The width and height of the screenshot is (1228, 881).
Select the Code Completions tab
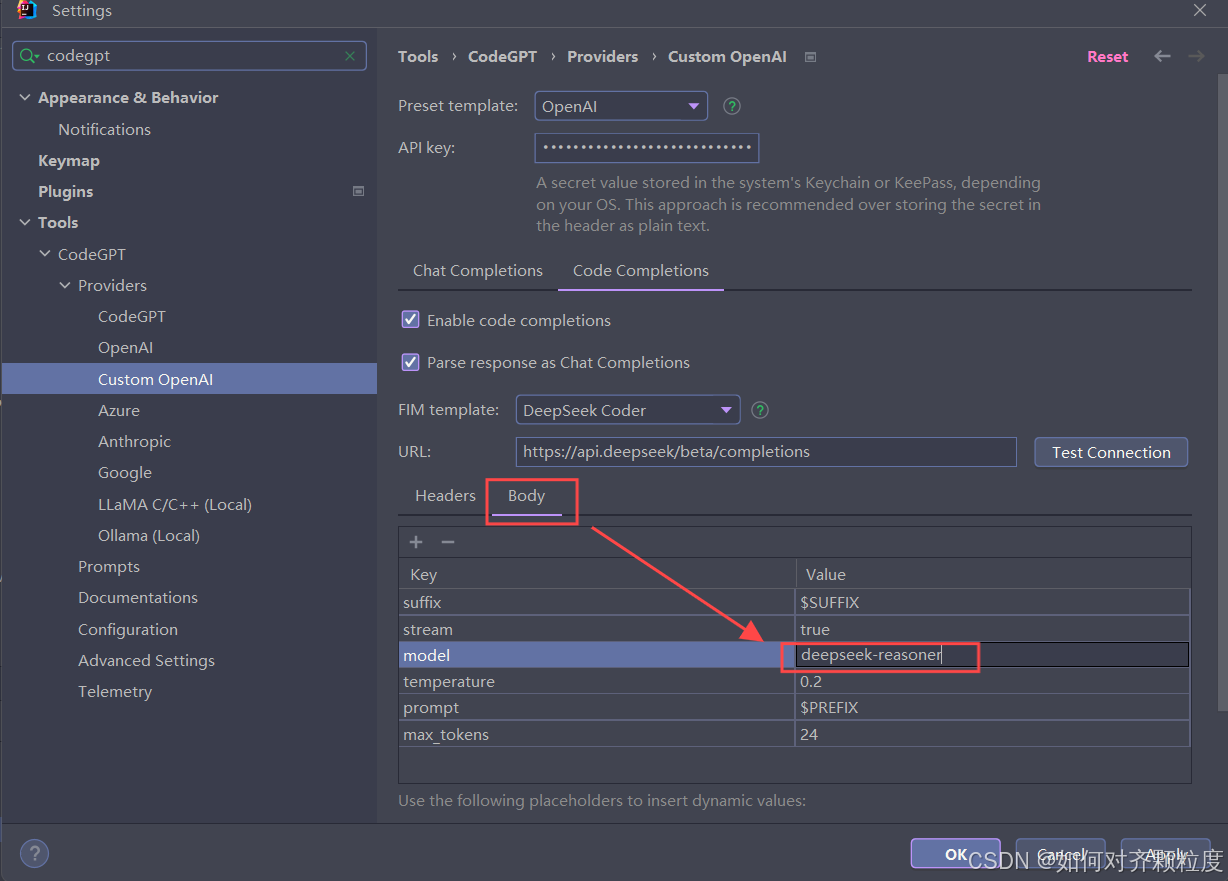(x=641, y=271)
